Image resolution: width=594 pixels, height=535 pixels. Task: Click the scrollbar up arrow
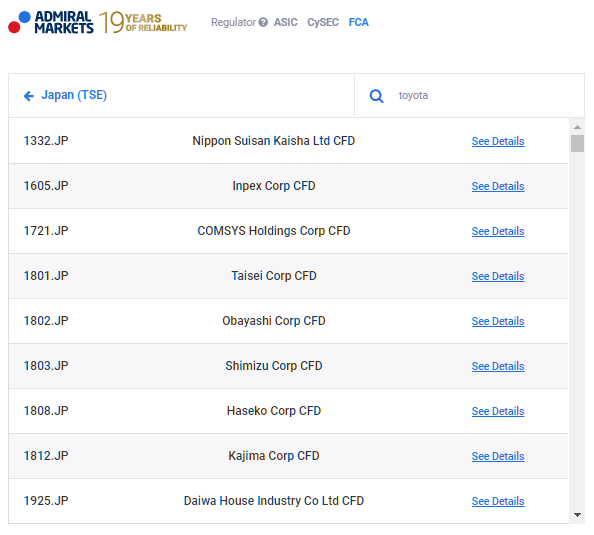tap(577, 127)
